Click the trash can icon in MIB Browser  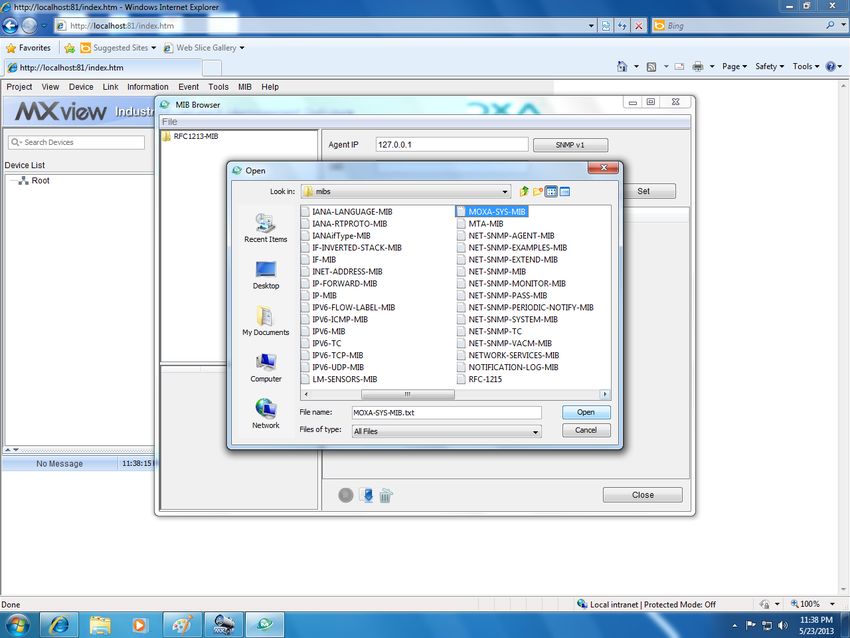point(385,495)
